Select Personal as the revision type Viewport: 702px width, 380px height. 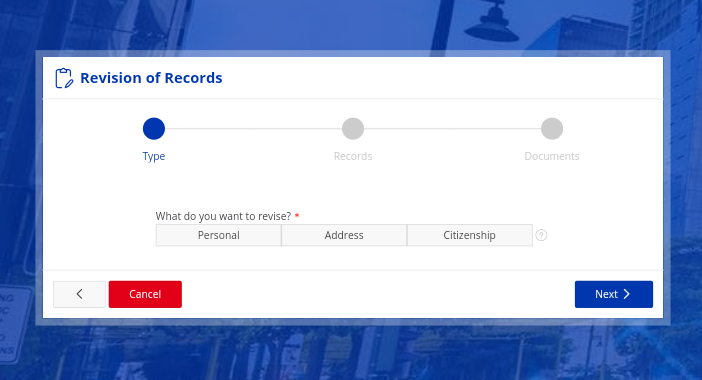[x=218, y=235]
